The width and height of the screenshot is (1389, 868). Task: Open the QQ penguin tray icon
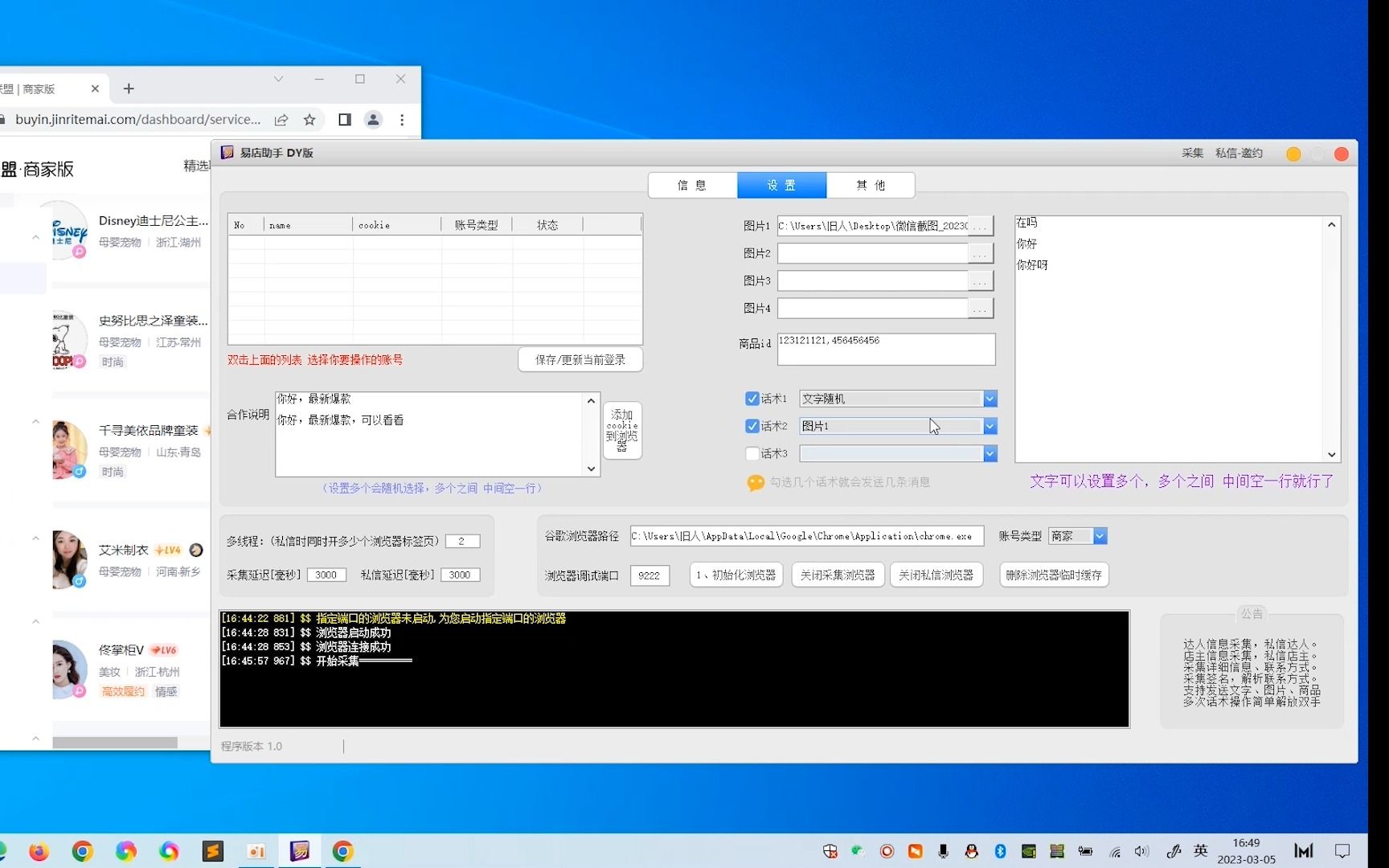pos(972,851)
